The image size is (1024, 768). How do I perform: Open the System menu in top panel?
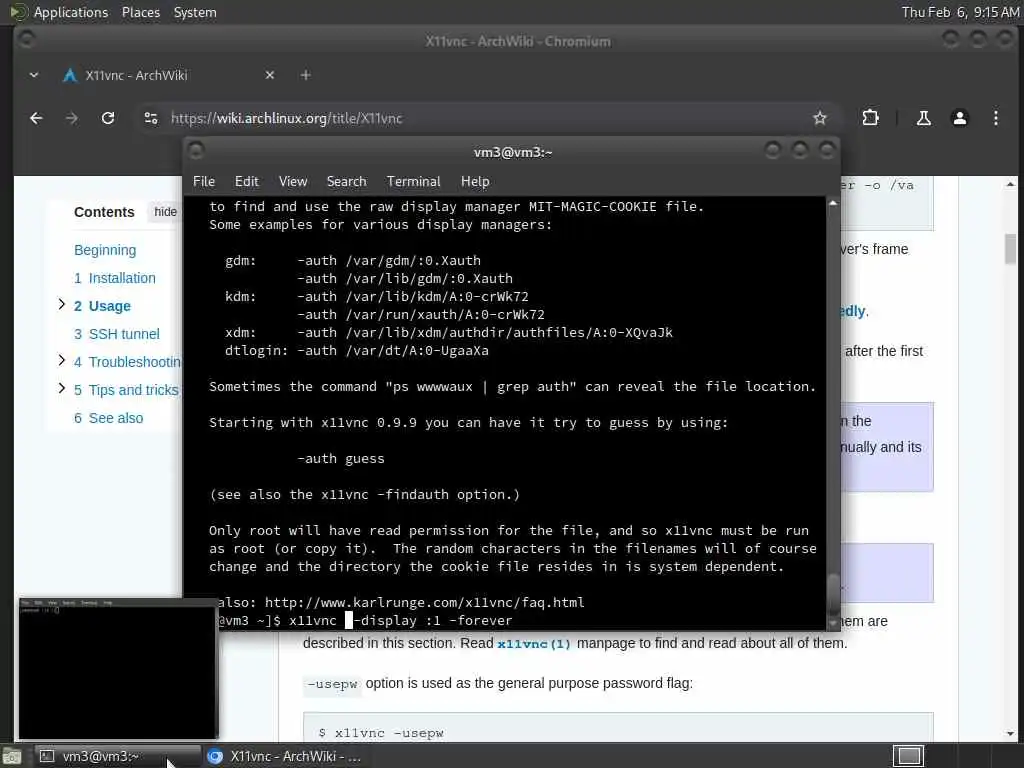[195, 12]
